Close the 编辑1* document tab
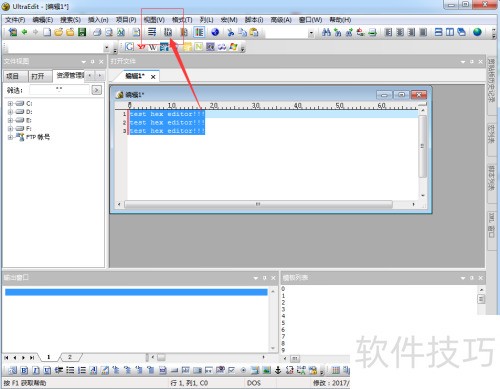The image size is (500, 389). tap(153, 77)
